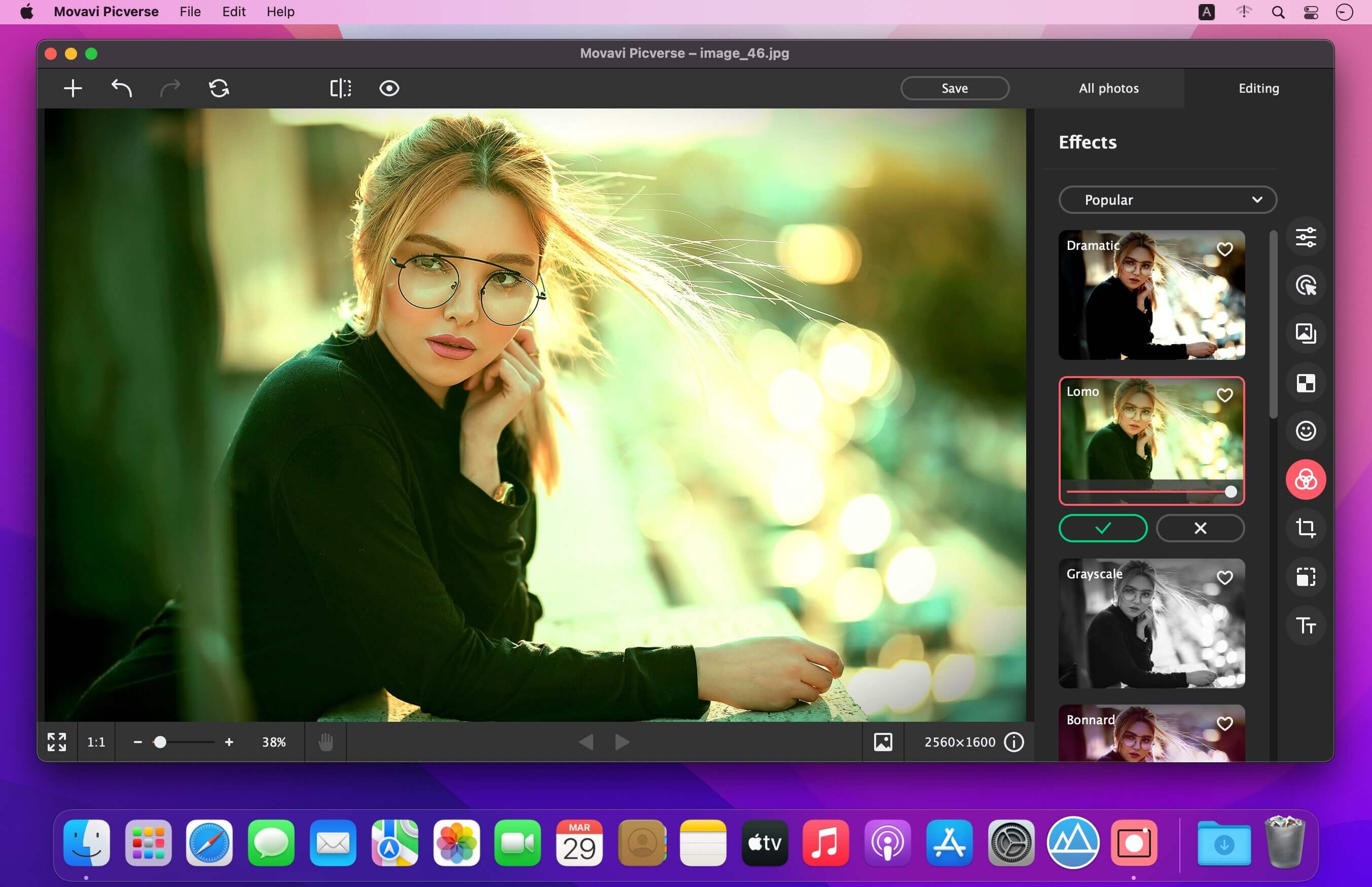Open the Movavi Picverse app menu
Image resolution: width=1372 pixels, height=887 pixels.
coord(106,12)
